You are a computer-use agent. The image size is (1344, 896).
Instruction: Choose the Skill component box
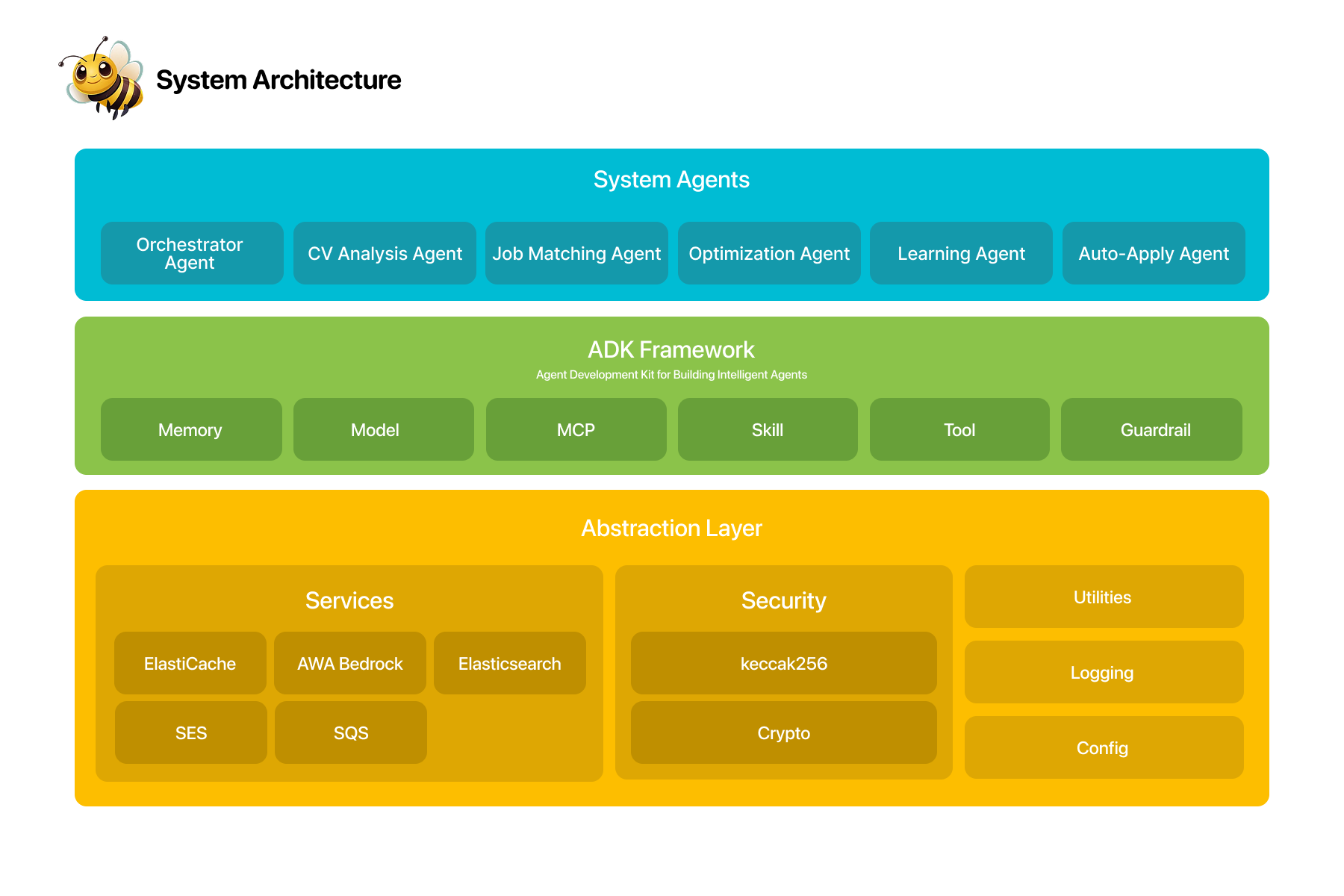[x=768, y=429]
